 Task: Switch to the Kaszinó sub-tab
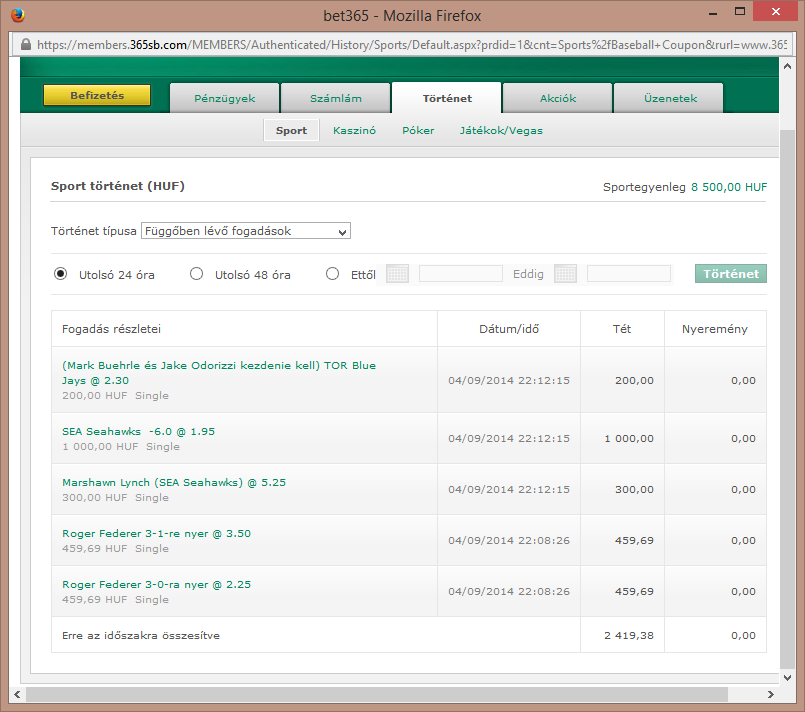[x=354, y=130]
